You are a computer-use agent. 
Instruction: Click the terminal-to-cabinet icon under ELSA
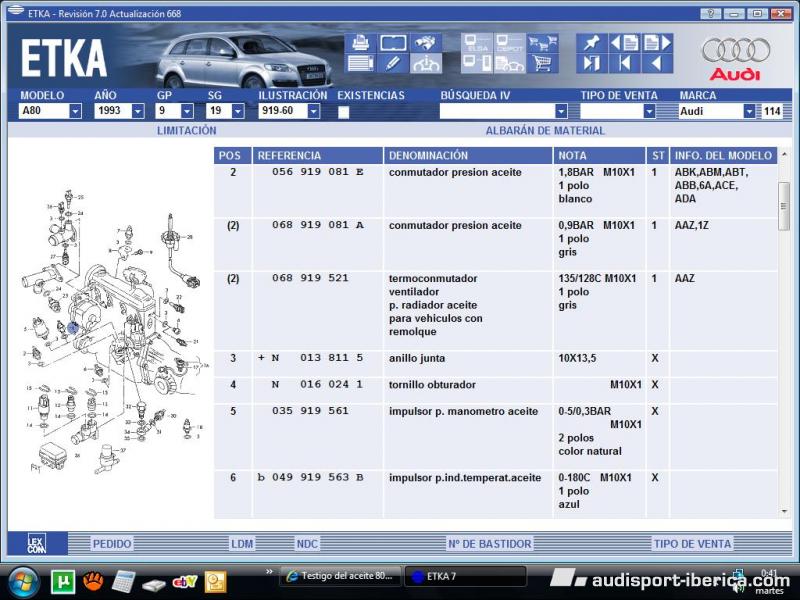click(477, 63)
